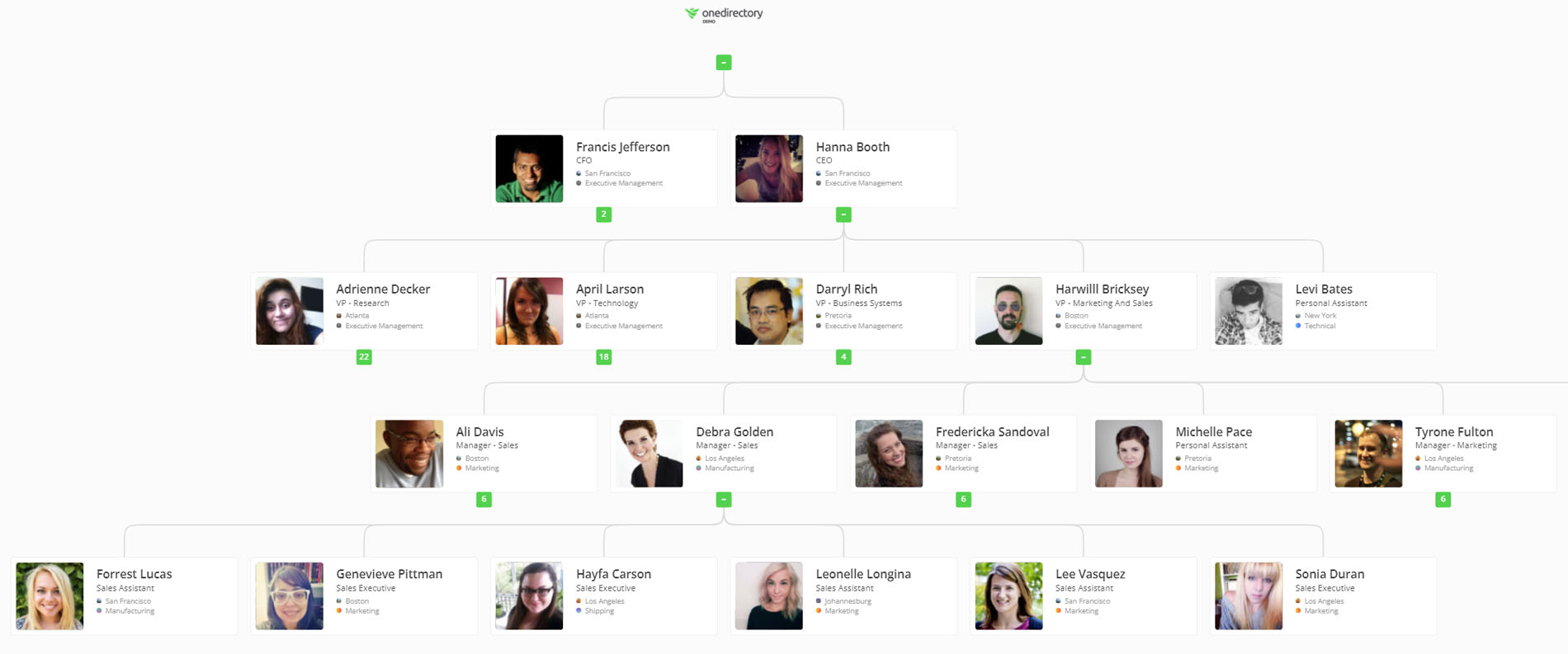1568x654 pixels.
Task: Collapse Harwilll Bricksey's reports
Action: (x=1083, y=357)
